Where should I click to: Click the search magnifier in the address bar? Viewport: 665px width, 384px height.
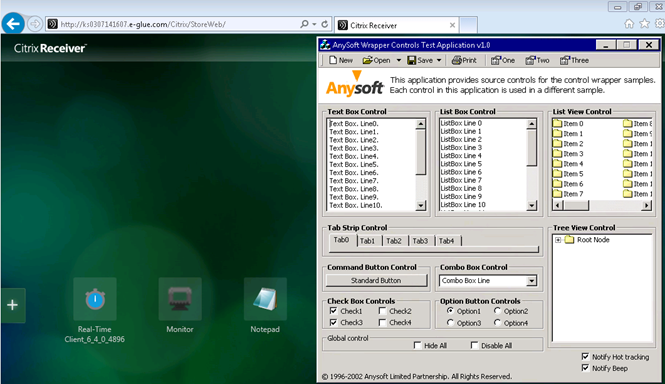(x=304, y=24)
